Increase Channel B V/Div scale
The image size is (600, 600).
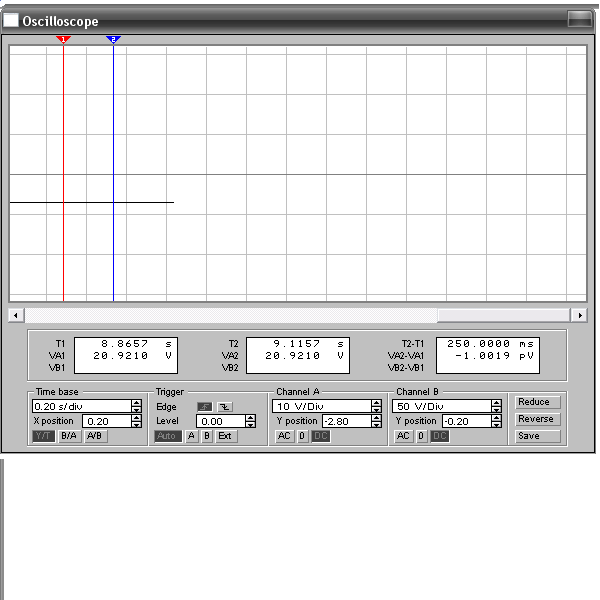pyautogui.click(x=497, y=403)
